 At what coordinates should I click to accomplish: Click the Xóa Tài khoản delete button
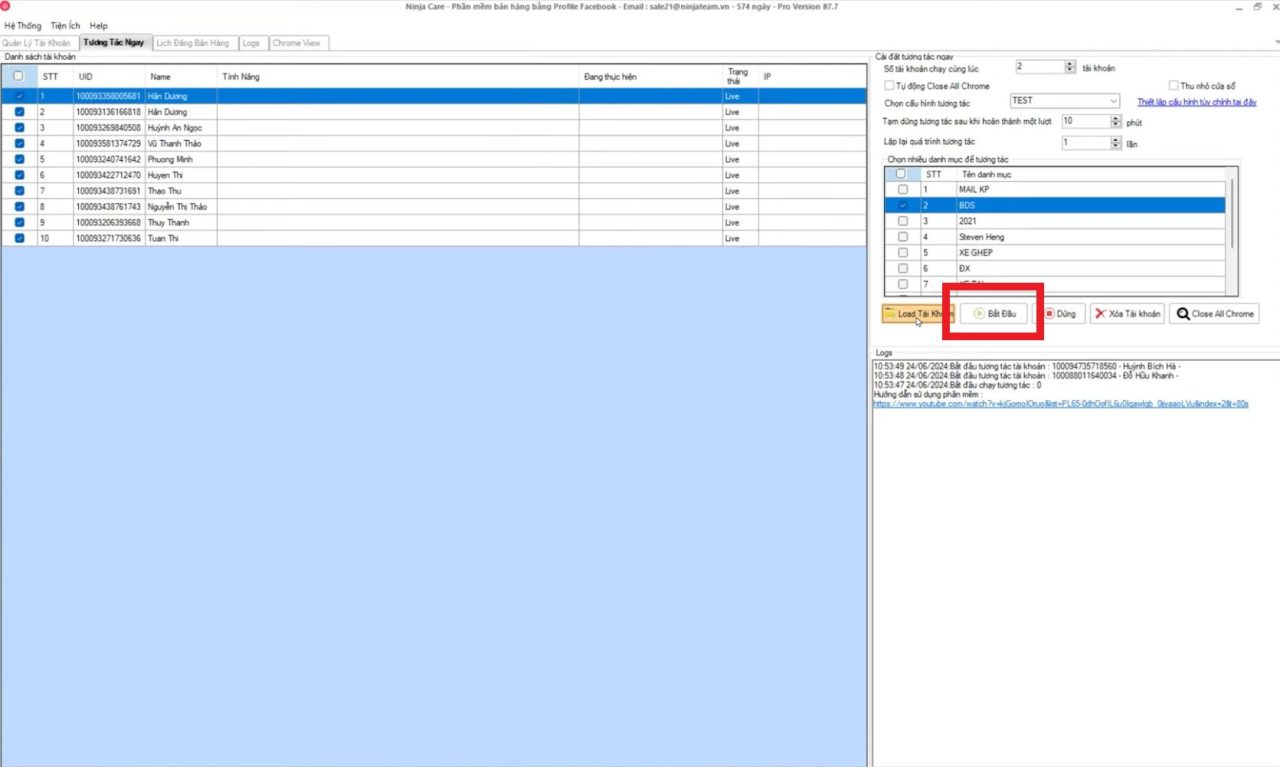(1127, 314)
